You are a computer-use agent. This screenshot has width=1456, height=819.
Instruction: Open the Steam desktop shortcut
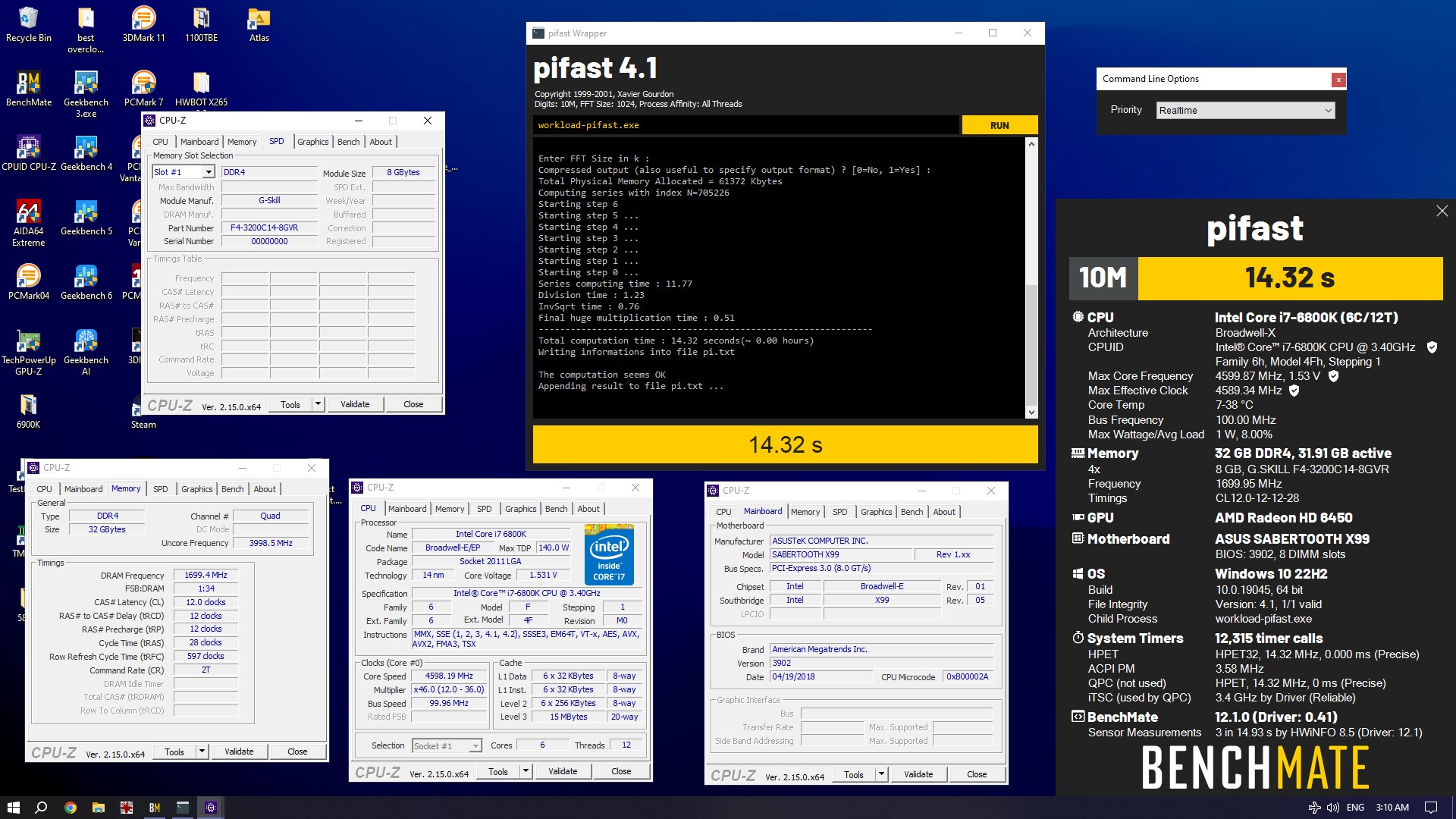coord(143,411)
